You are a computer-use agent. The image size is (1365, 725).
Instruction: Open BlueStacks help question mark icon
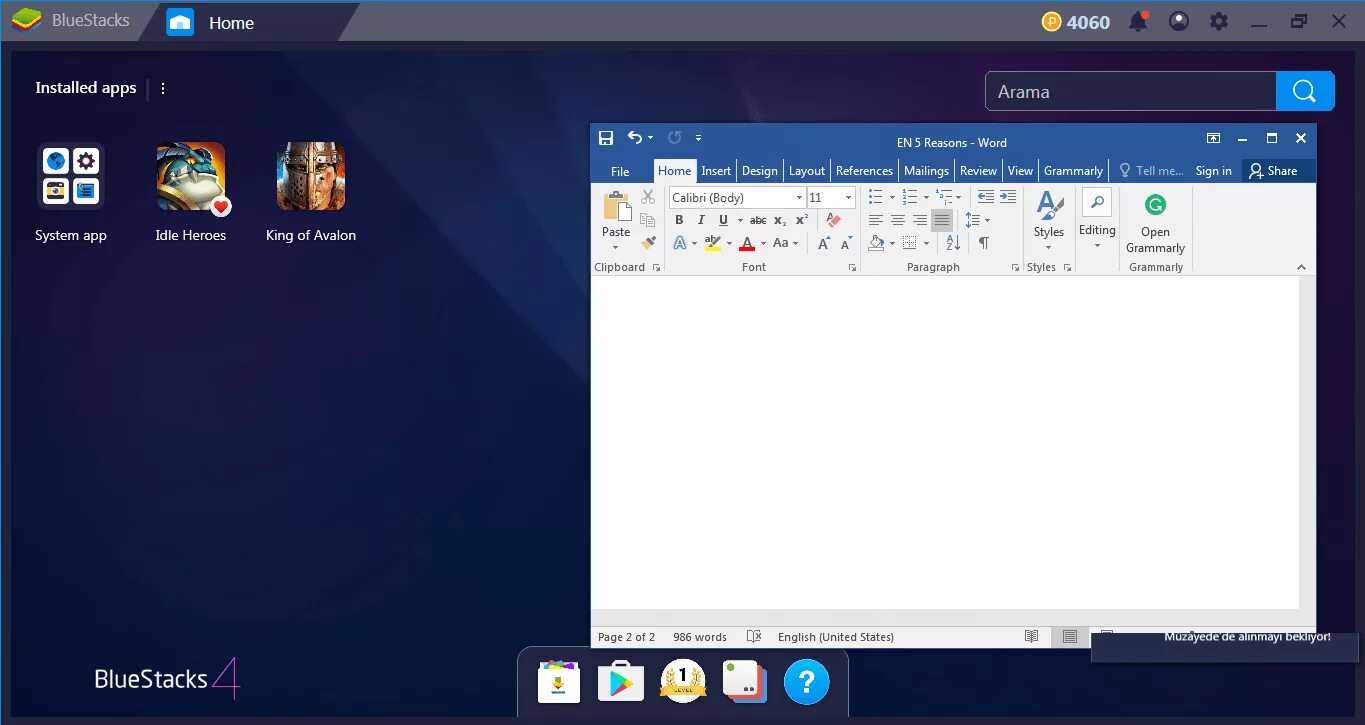click(x=807, y=683)
